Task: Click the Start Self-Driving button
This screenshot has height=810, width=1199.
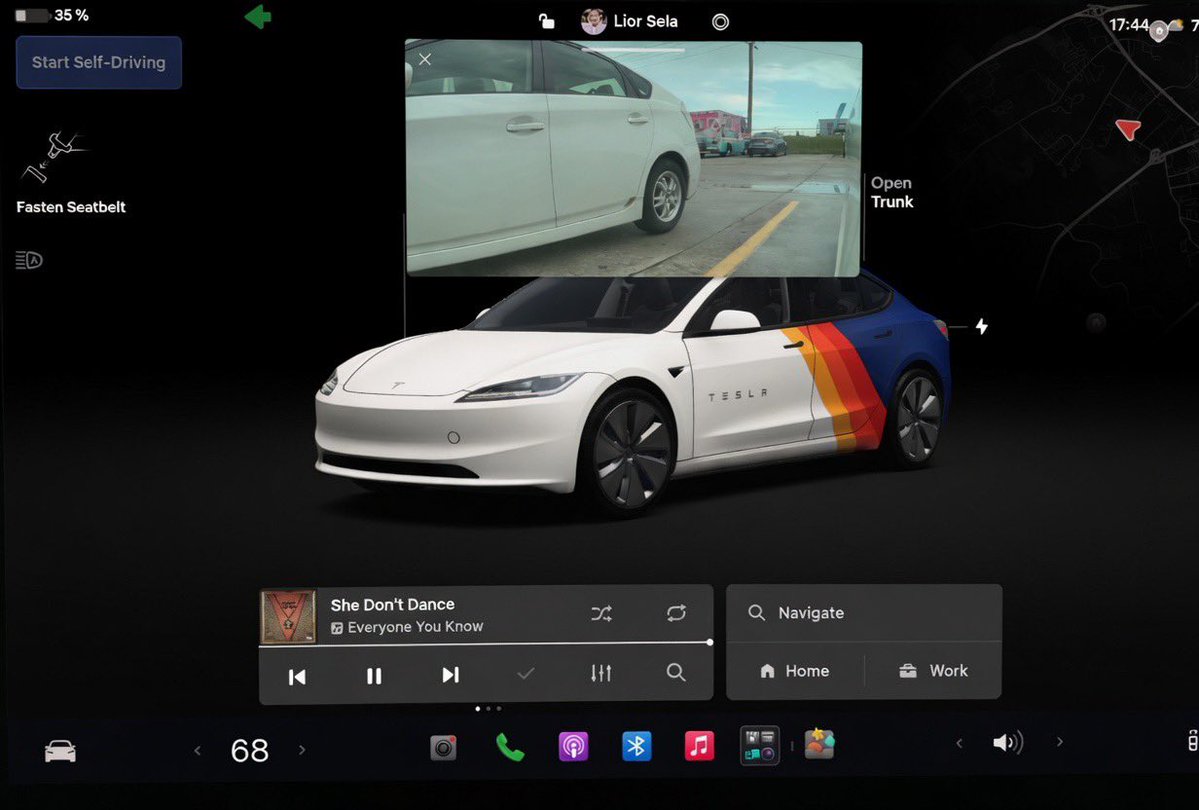Action: click(x=99, y=62)
